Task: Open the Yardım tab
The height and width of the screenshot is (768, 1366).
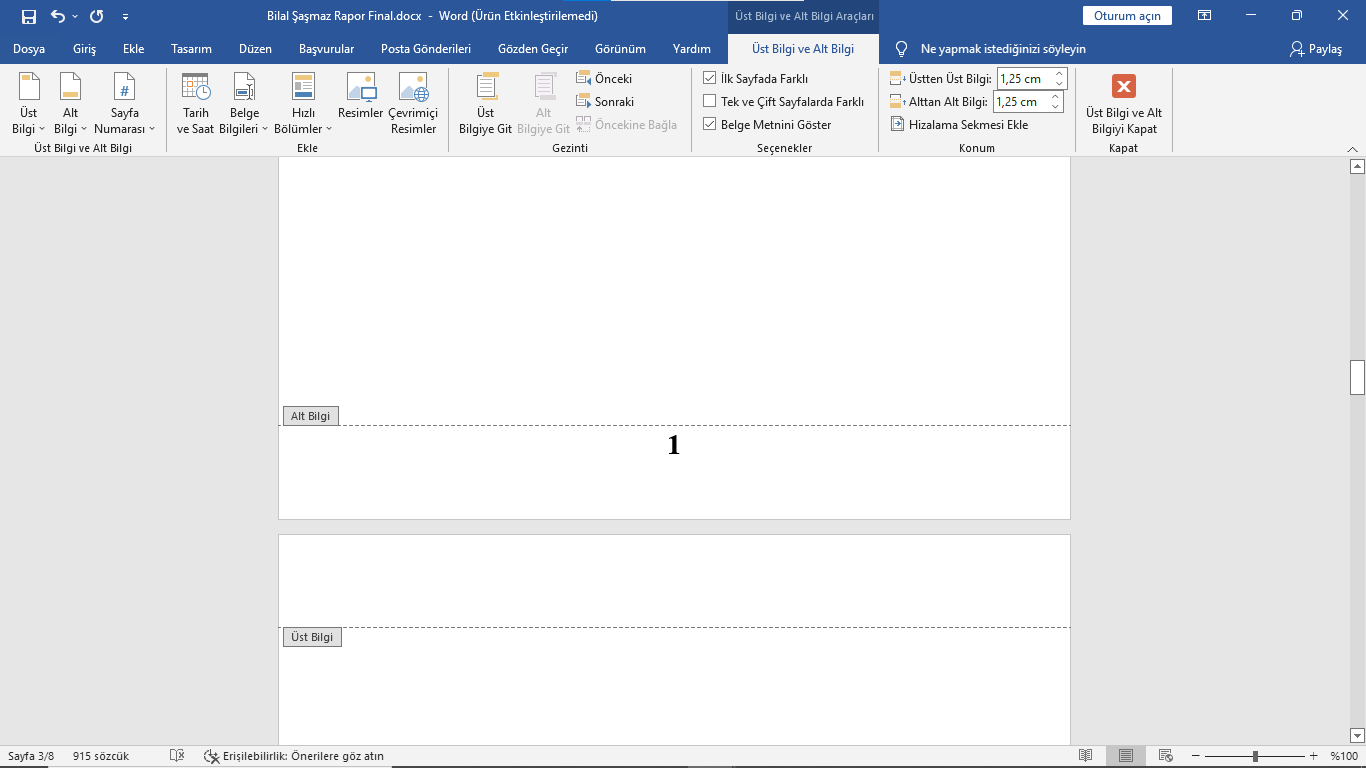Action: pos(692,49)
